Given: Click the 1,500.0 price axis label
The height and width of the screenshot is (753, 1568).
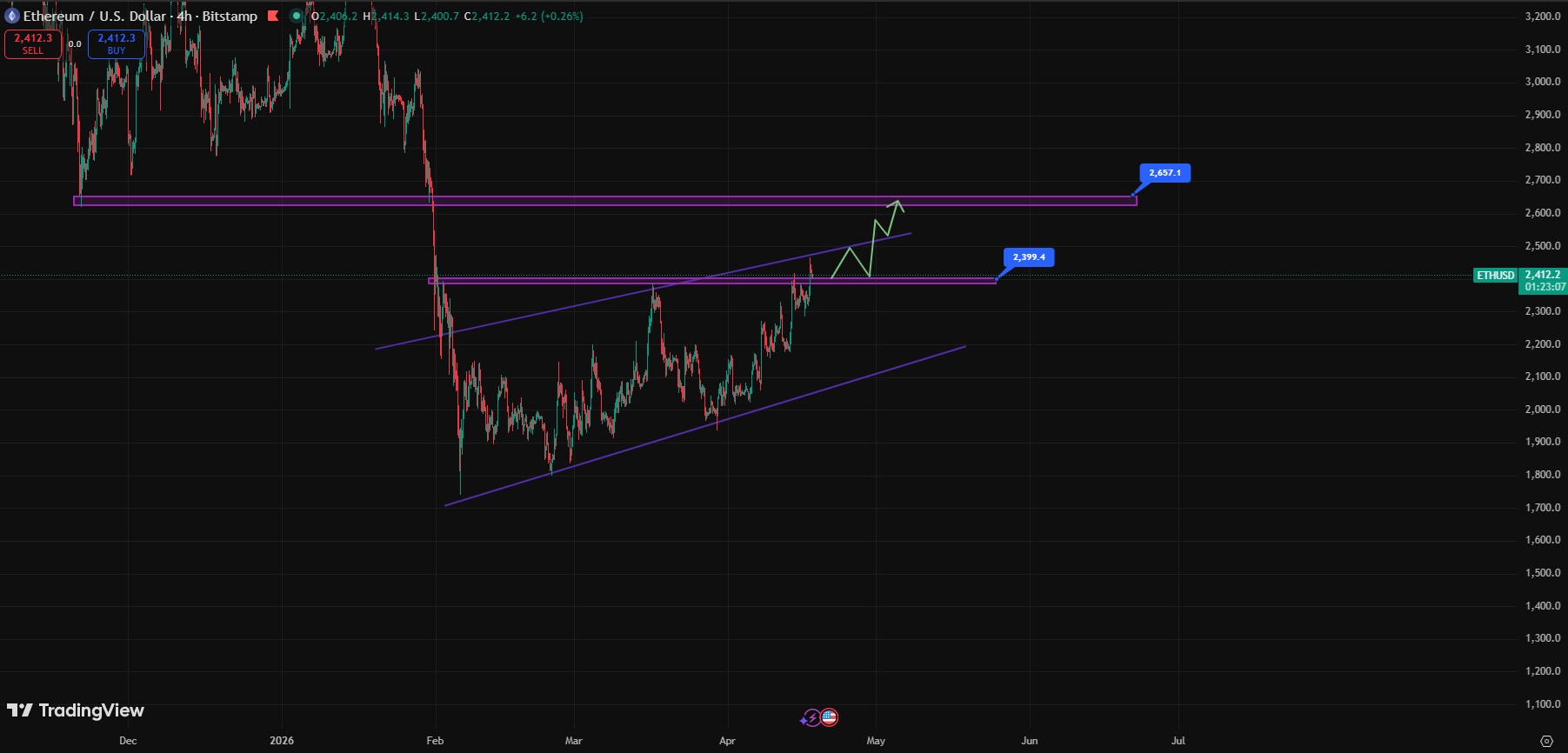Looking at the screenshot, I should [1543, 573].
